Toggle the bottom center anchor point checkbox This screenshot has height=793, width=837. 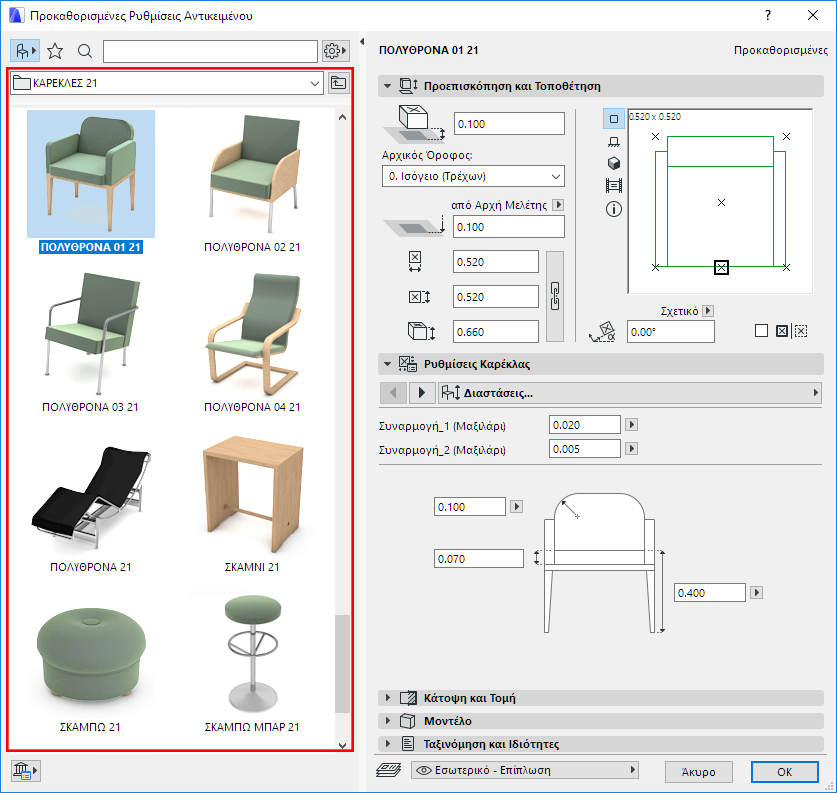tap(722, 267)
